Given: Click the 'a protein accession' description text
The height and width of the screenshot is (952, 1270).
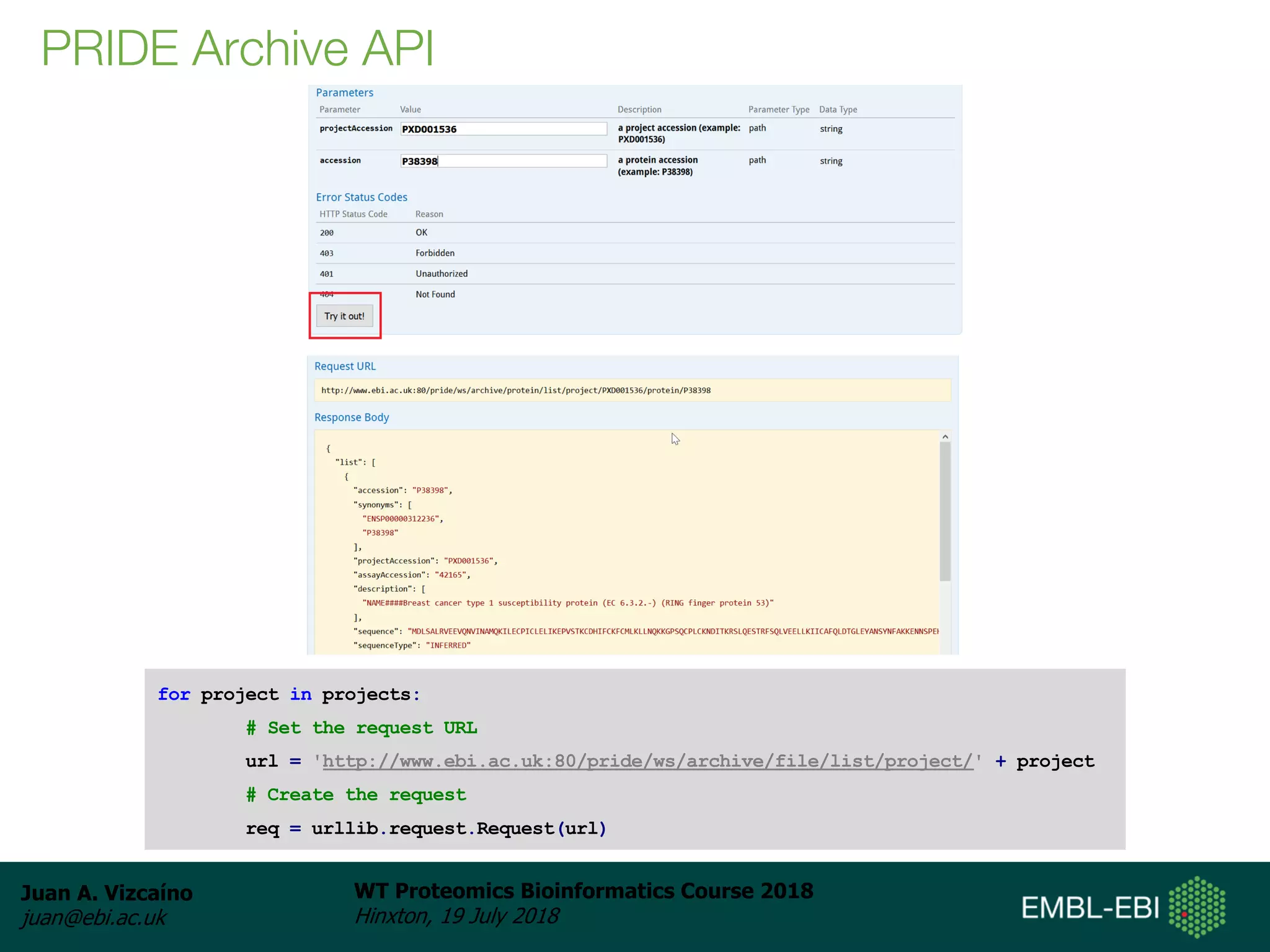Looking at the screenshot, I should coord(658,165).
